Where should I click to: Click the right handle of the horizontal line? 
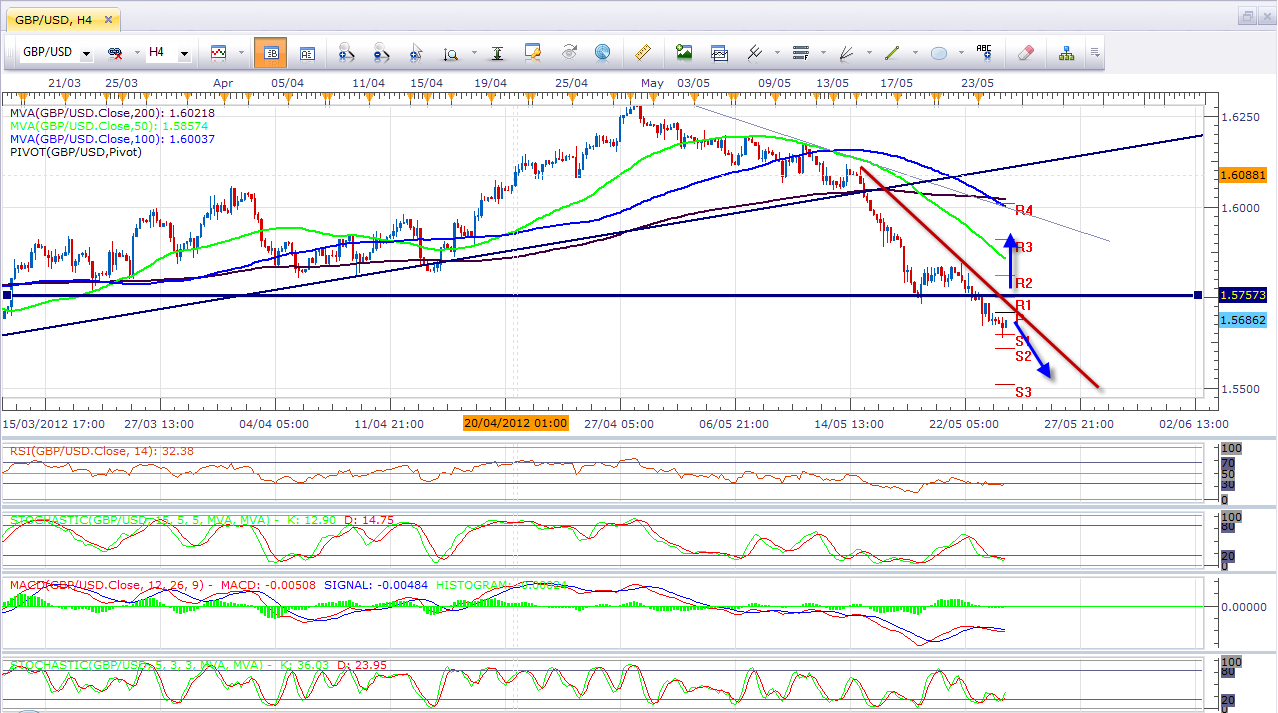click(1198, 295)
